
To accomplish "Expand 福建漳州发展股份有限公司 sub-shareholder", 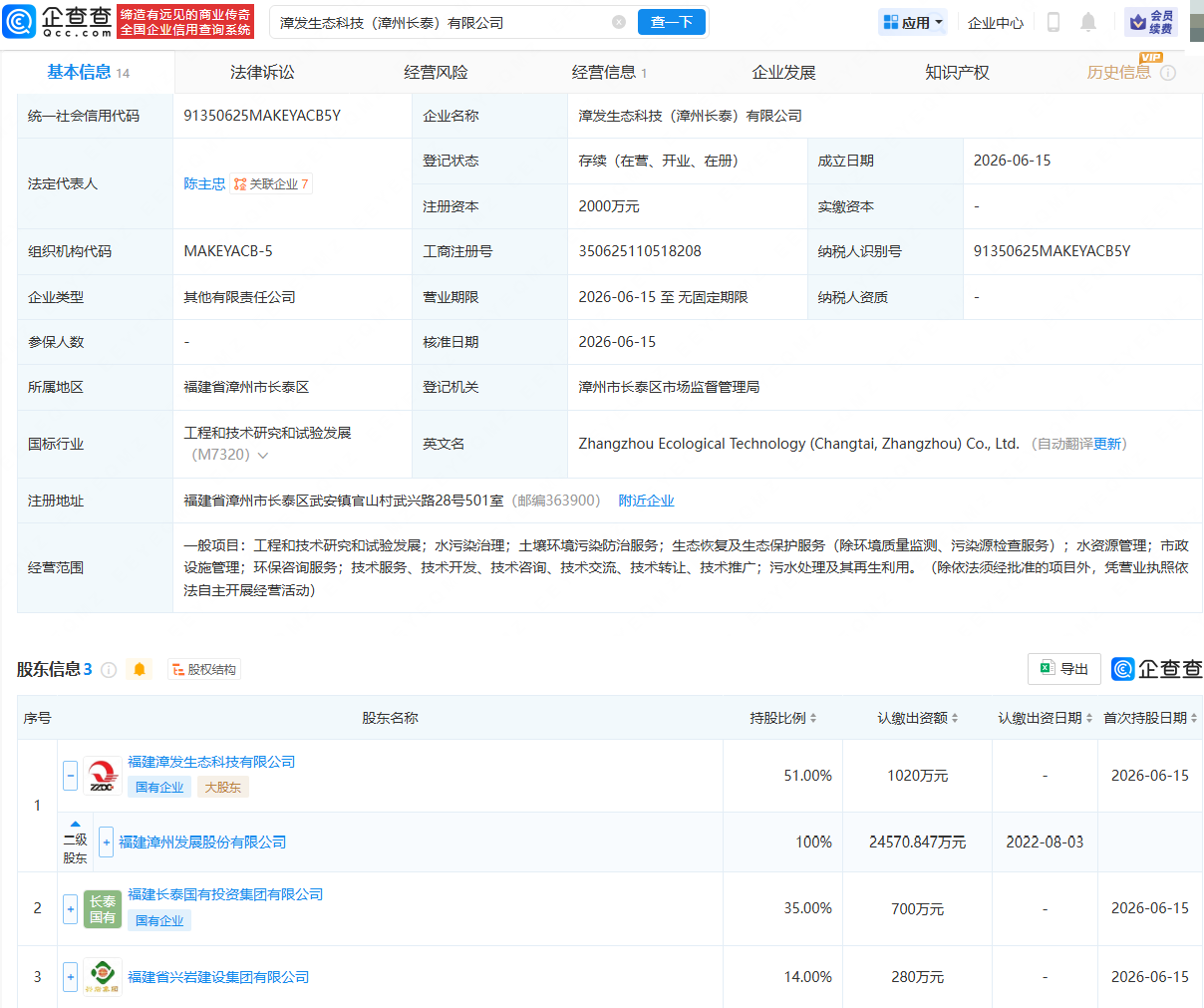I will point(106,842).
